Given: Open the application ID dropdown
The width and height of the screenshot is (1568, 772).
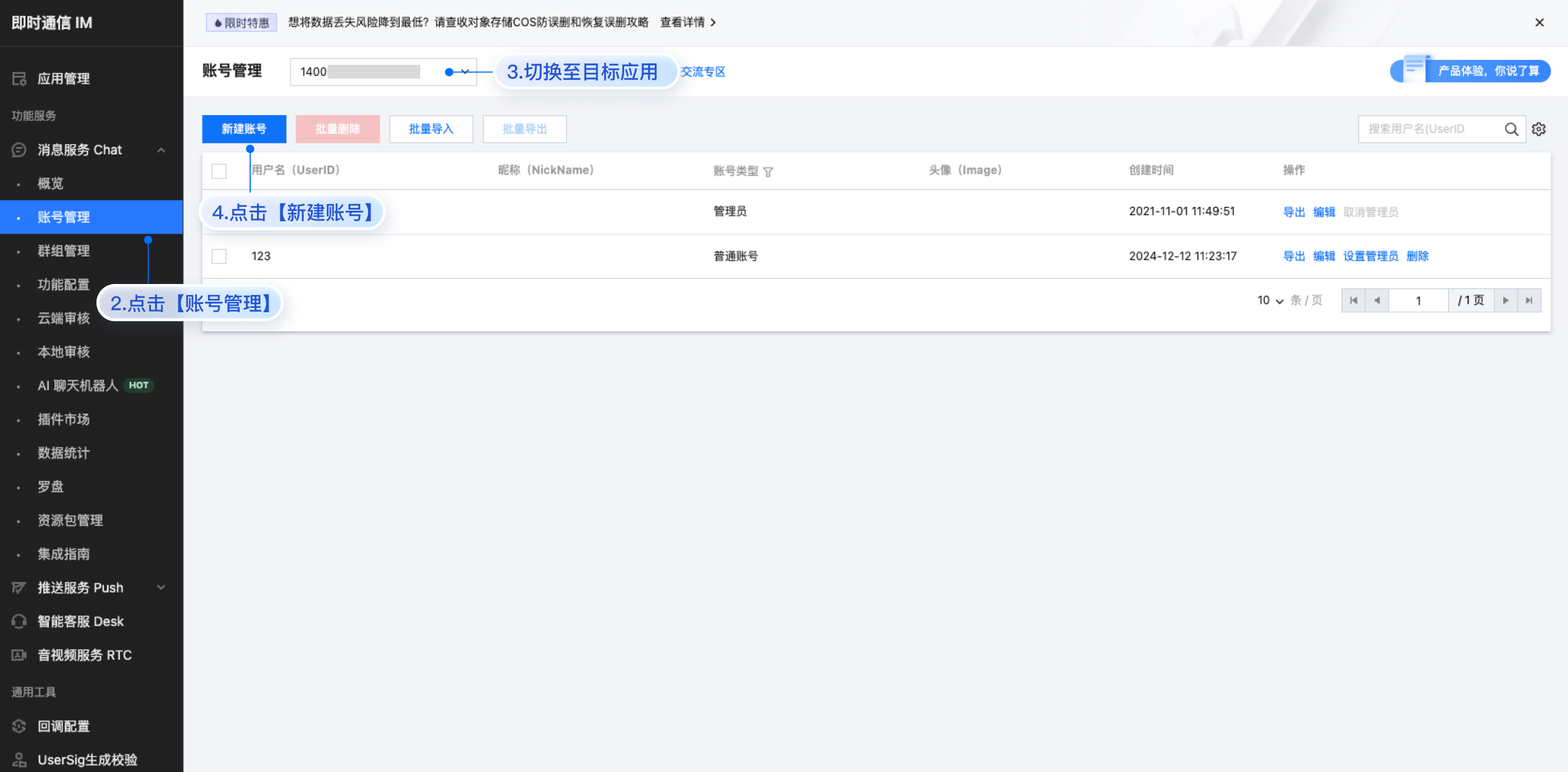Looking at the screenshot, I should click(383, 72).
